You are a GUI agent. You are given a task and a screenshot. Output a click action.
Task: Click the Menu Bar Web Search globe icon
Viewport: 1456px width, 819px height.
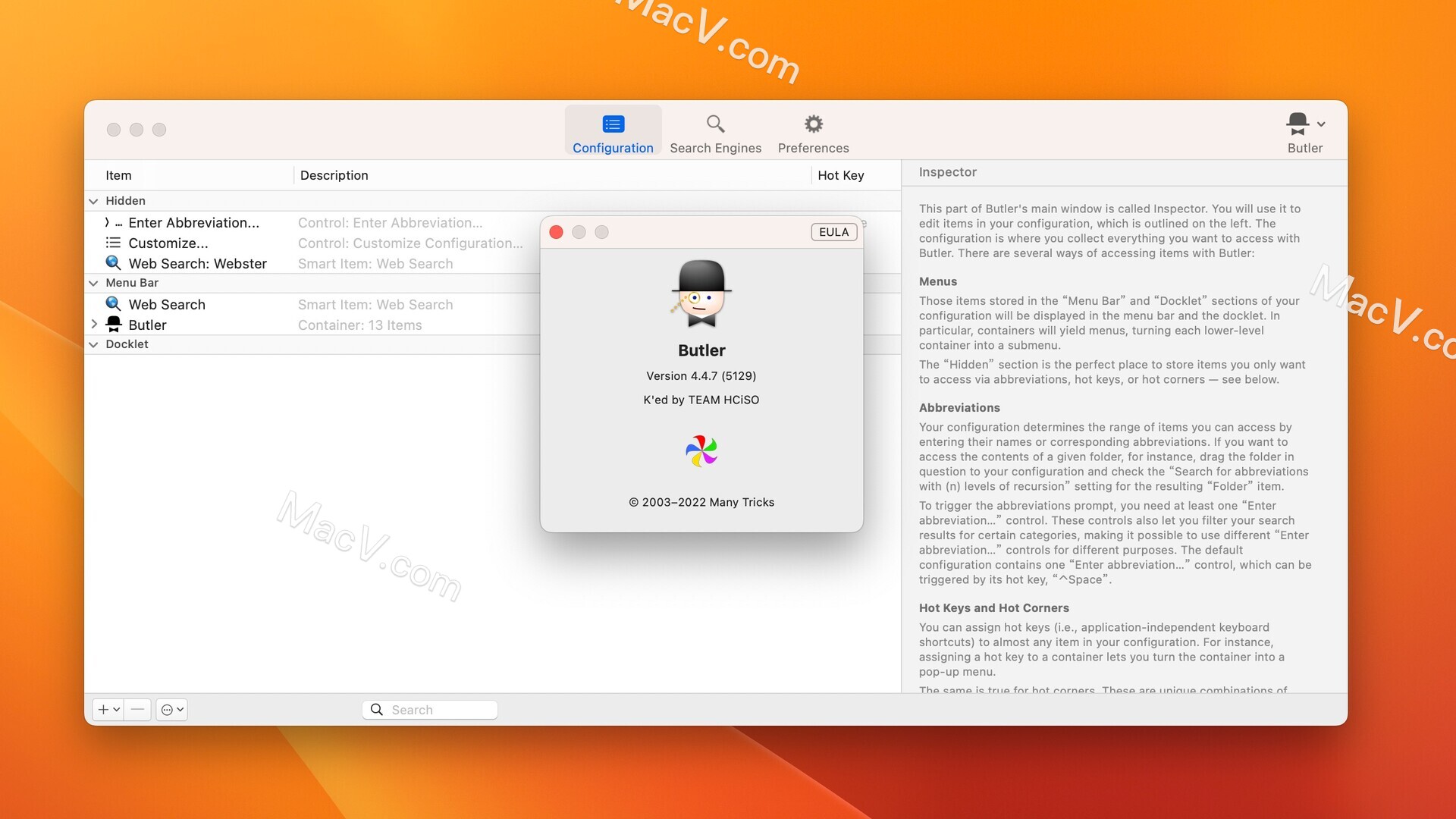tap(113, 303)
